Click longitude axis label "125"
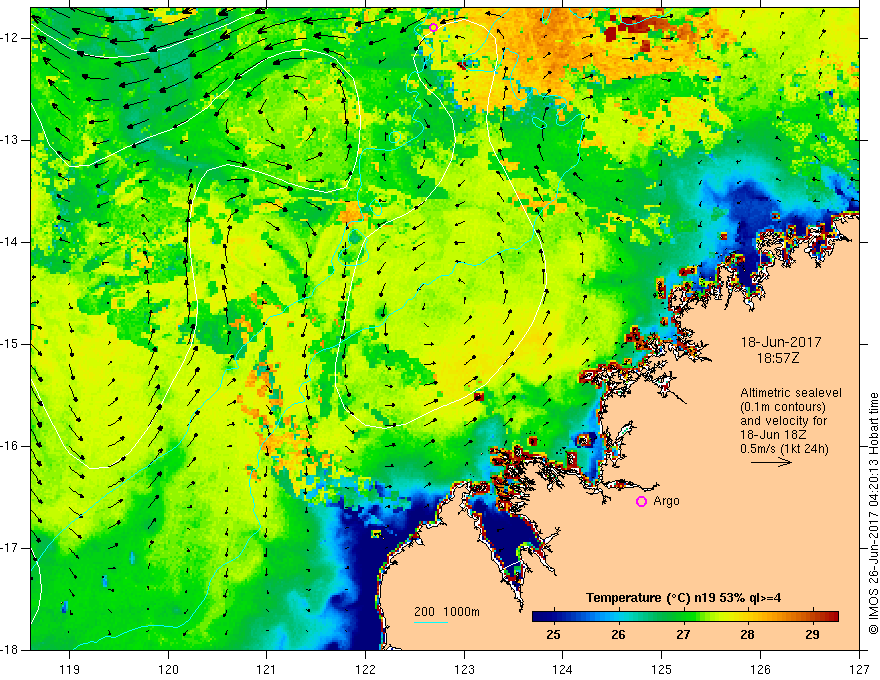This screenshot has height=680, width=880. point(662,669)
